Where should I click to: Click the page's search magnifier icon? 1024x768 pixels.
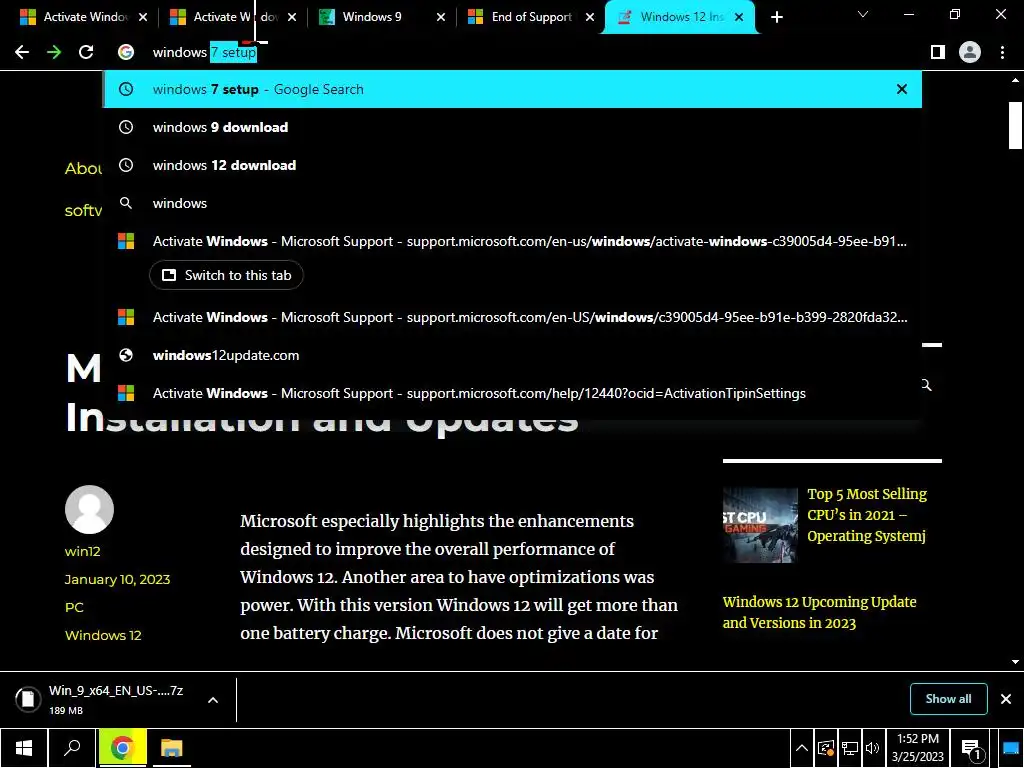click(927, 385)
